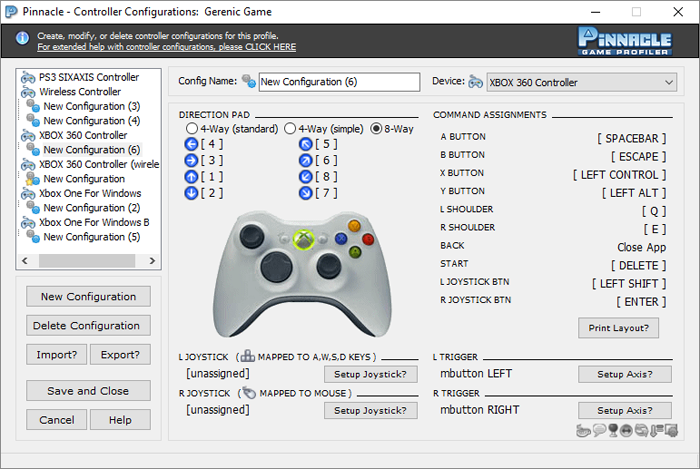This screenshot has width=700, height=469.
Task: Click the joystick icon in bottom toolbar
Action: [613, 430]
